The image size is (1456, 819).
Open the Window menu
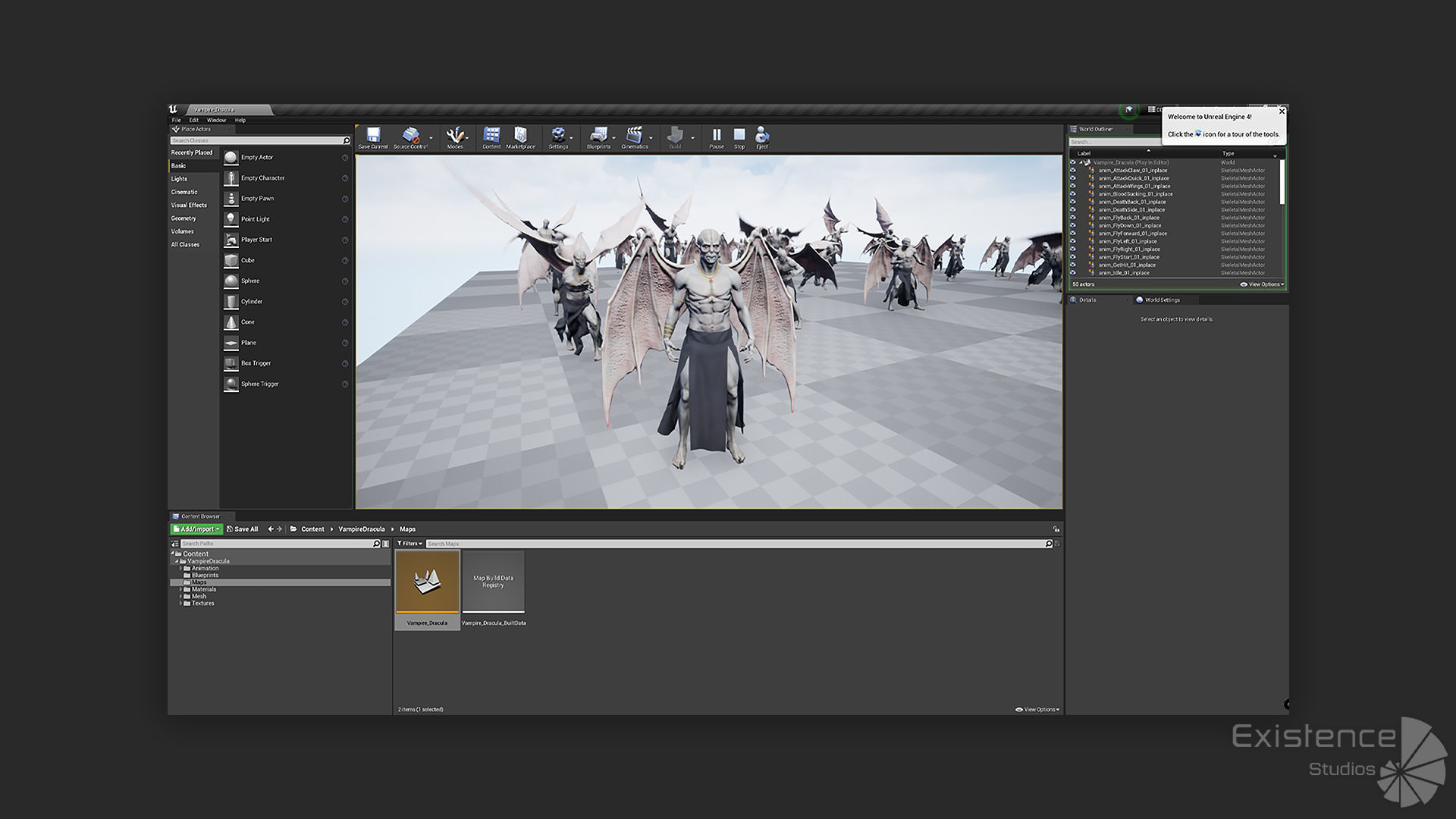[216, 120]
